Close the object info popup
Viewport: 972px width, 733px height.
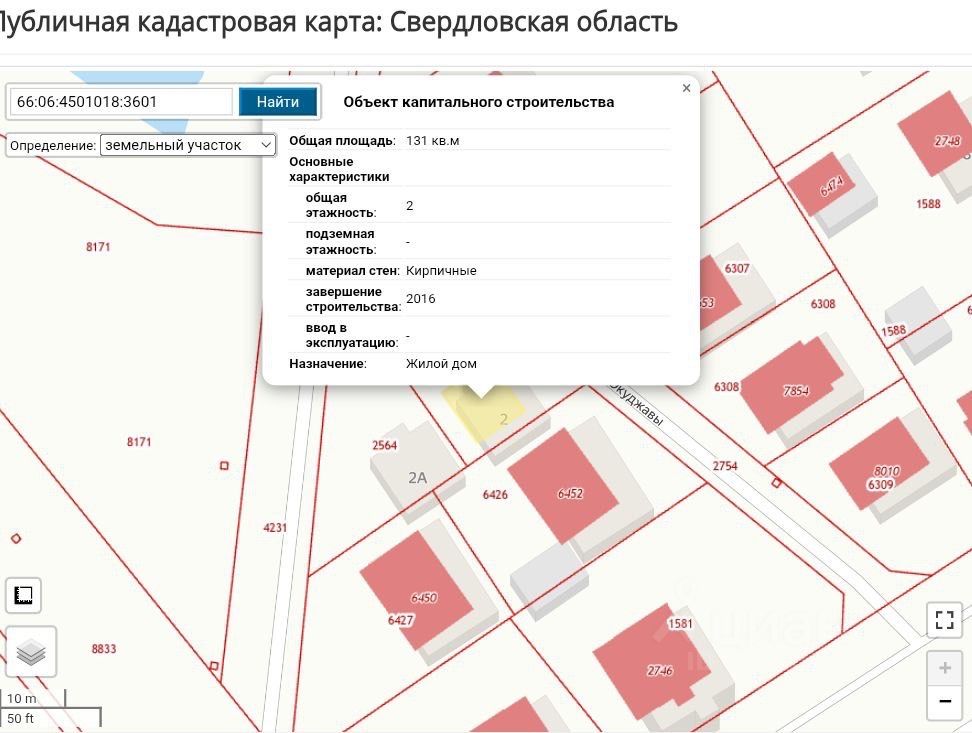click(686, 88)
